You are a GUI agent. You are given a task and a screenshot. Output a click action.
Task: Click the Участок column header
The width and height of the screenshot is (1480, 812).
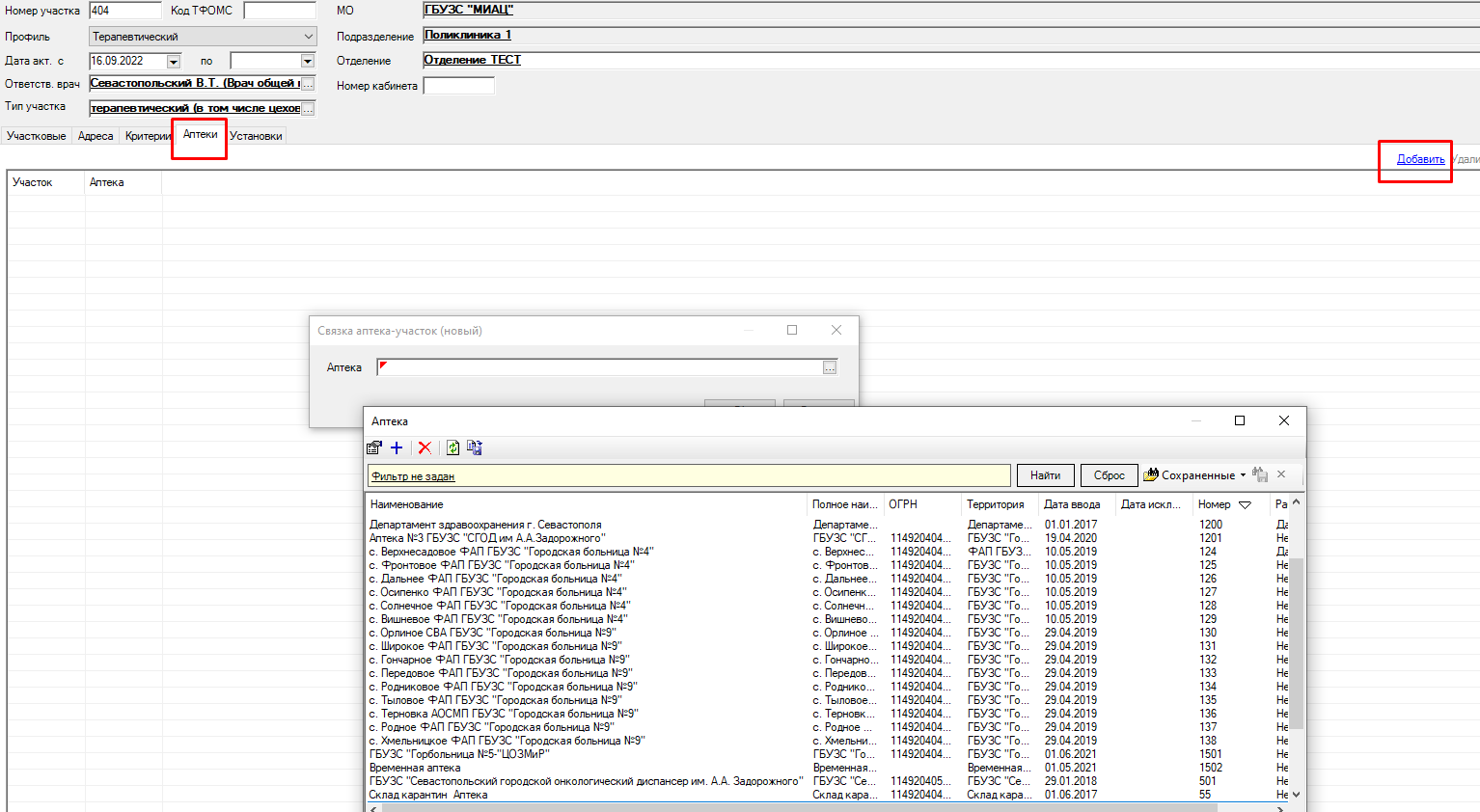(45, 182)
